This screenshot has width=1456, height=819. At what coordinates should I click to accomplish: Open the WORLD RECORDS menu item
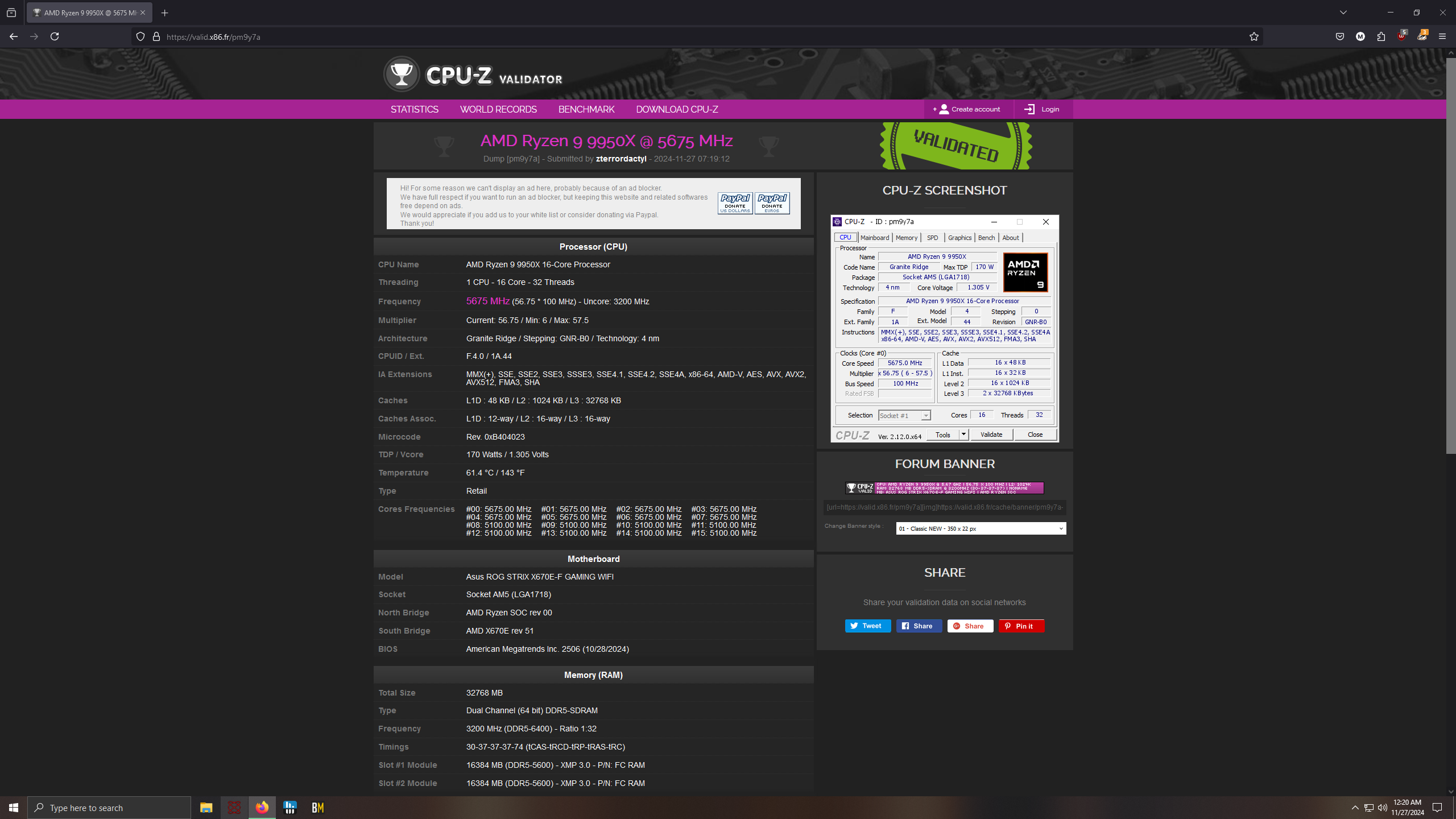click(x=498, y=109)
